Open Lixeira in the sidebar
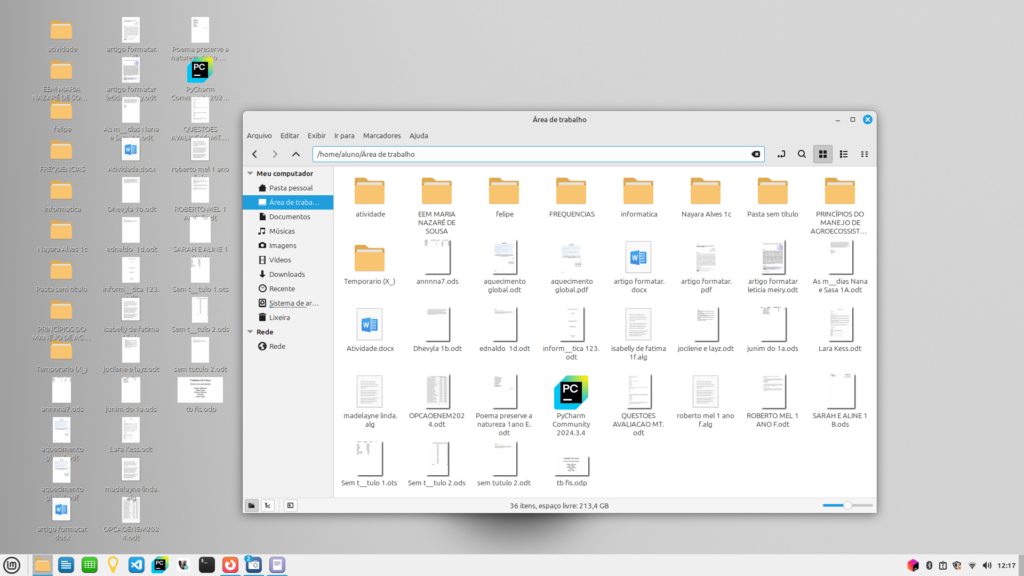This screenshot has height=576, width=1024. 279,317
